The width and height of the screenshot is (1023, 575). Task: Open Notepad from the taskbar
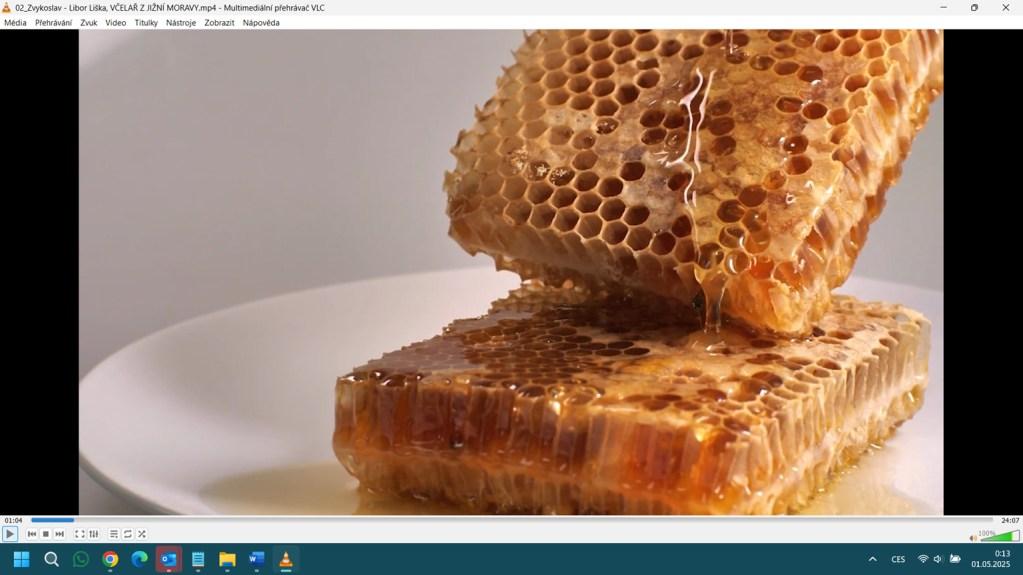tap(198, 559)
